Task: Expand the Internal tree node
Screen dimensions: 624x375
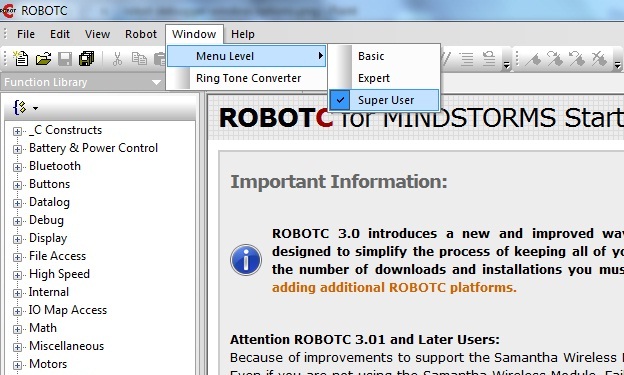Action: tap(17, 293)
